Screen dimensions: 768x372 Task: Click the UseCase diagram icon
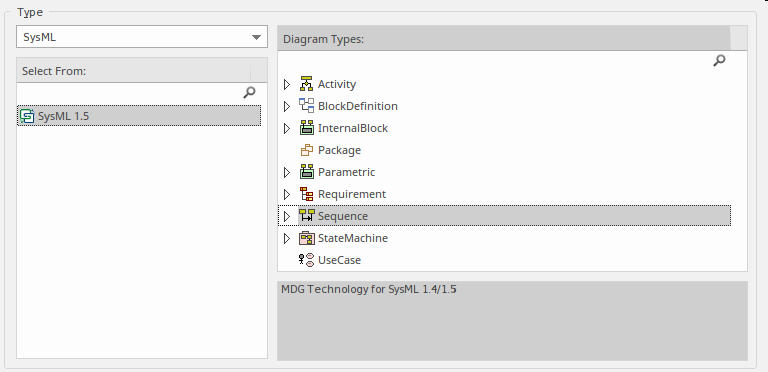307,260
